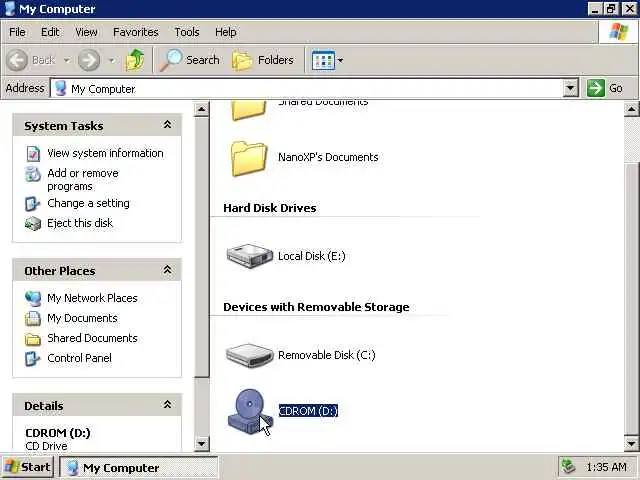640x480 pixels.
Task: Toggle the Folders pane icon
Action: click(242, 60)
